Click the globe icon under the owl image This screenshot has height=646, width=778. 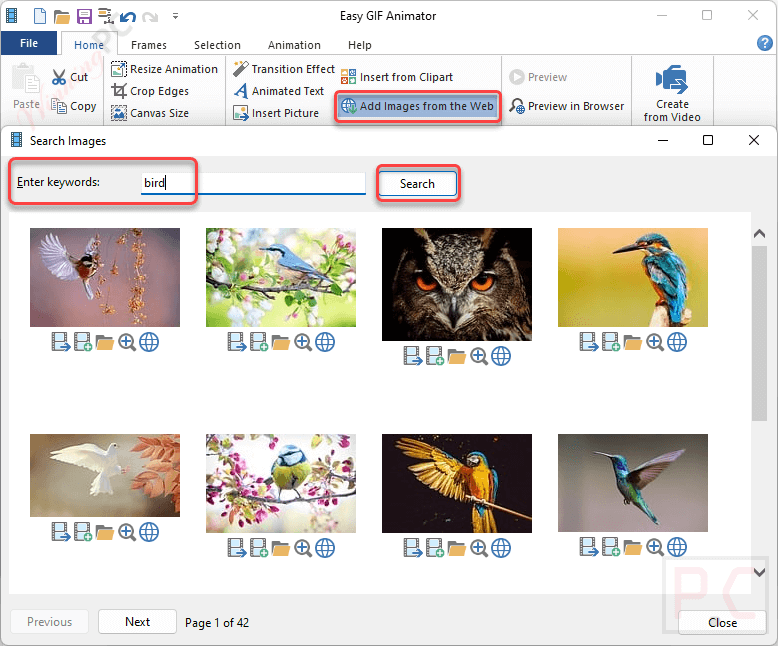click(x=501, y=356)
